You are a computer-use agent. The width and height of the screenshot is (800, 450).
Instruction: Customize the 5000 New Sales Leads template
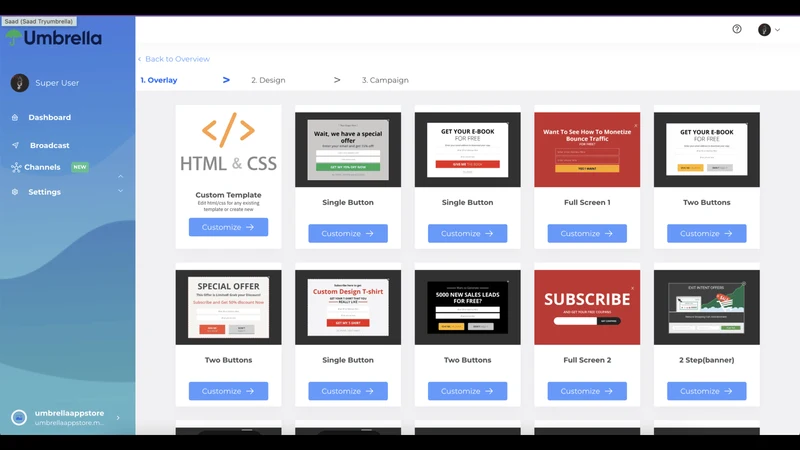point(467,391)
